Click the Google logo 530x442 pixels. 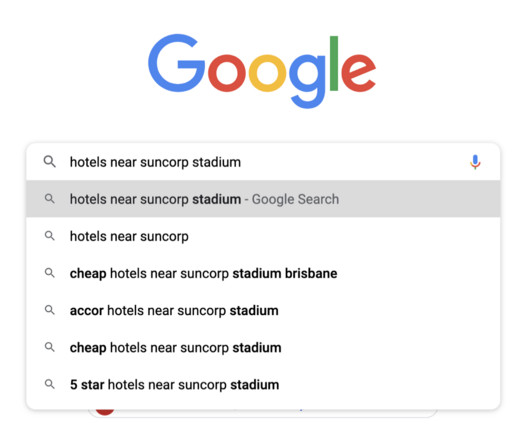point(262,71)
